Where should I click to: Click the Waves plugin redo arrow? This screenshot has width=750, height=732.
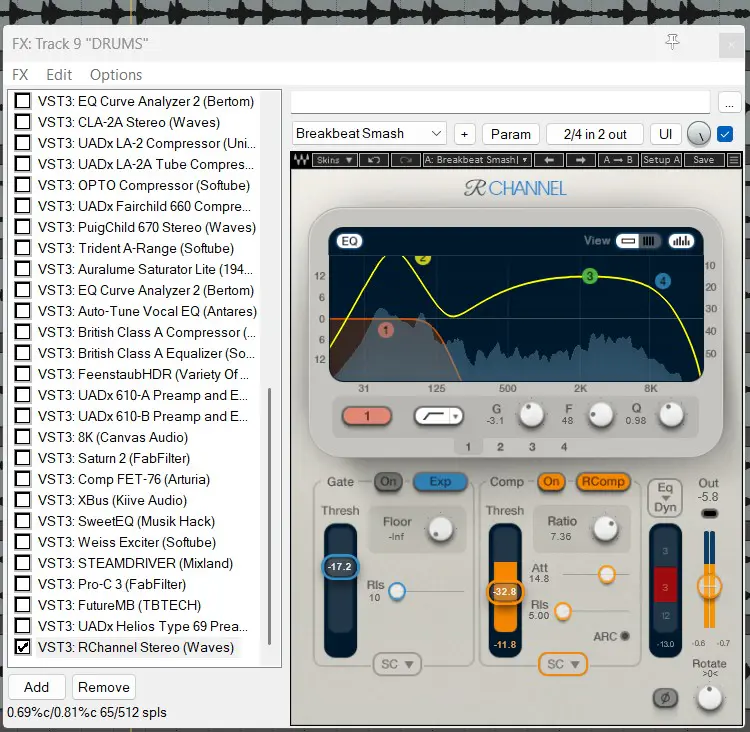tap(404, 160)
